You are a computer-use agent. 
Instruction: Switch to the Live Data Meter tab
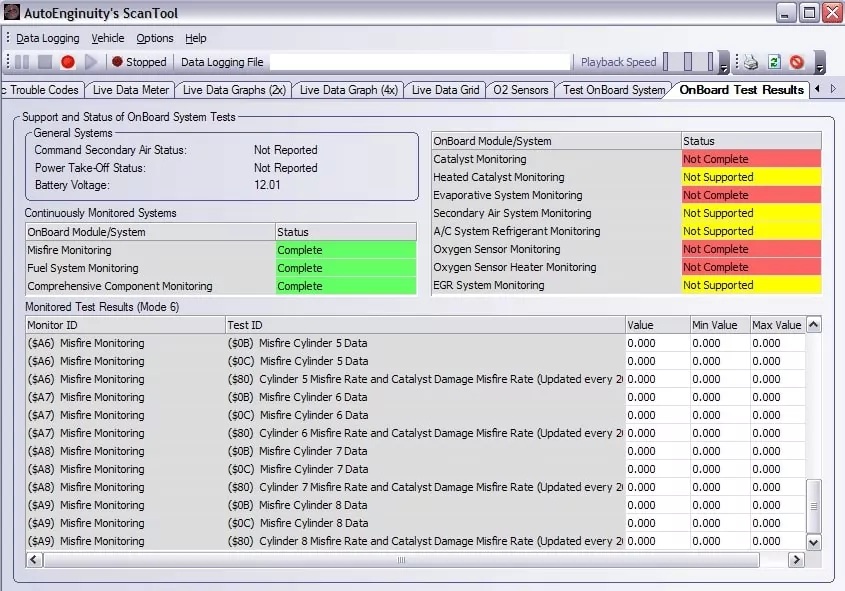pyautogui.click(x=131, y=90)
